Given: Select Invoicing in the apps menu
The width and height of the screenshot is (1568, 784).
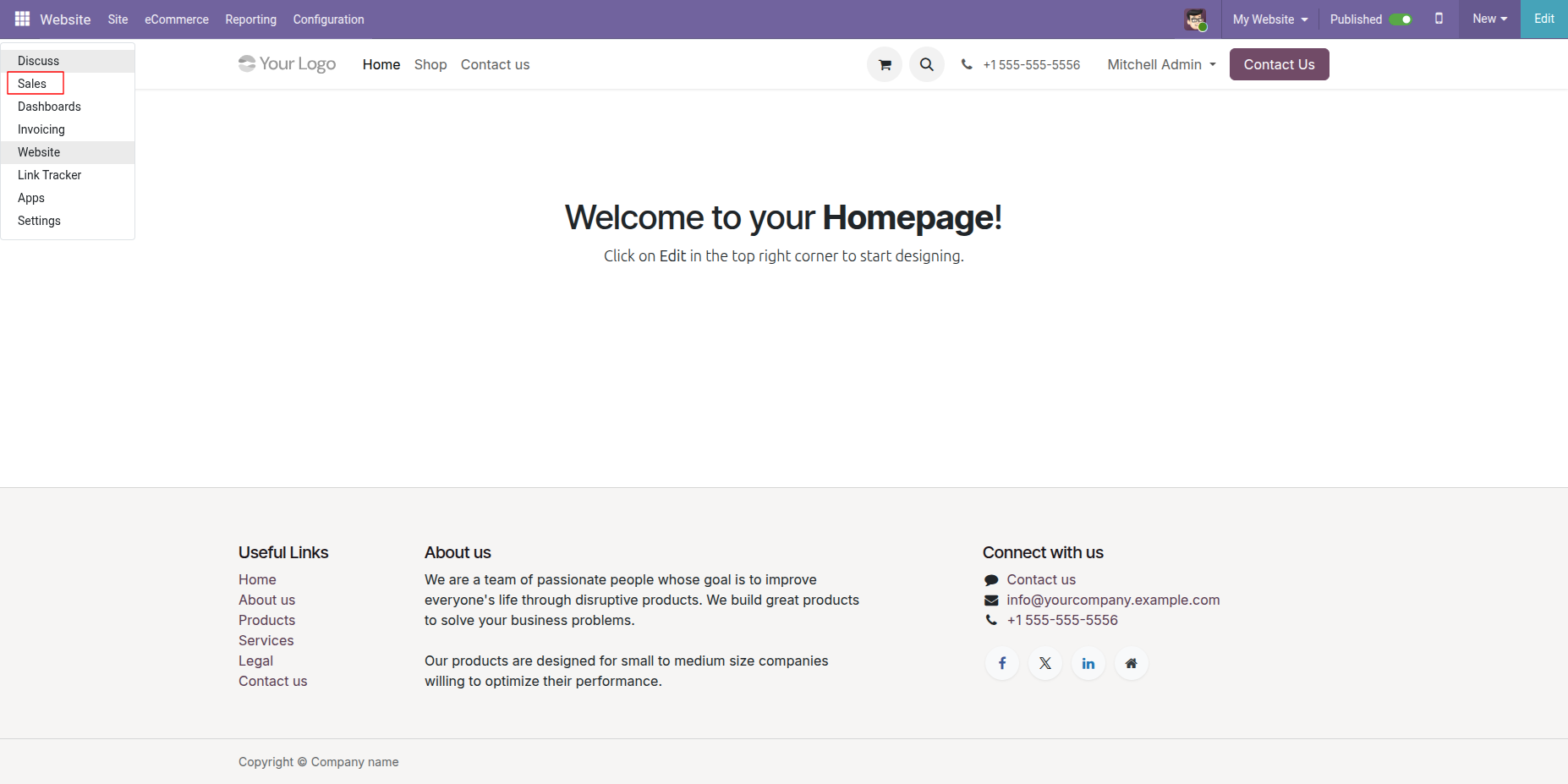Looking at the screenshot, I should point(68,129).
